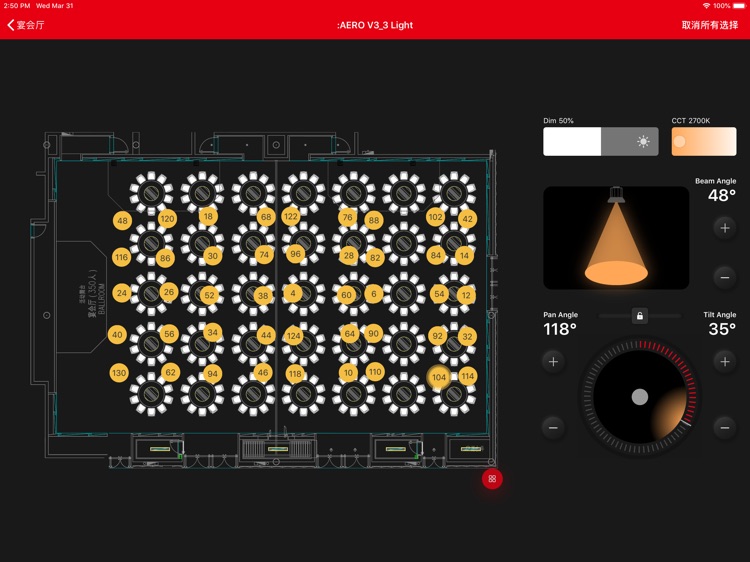750x562 pixels.
Task: Select light fixture 32
Action: coord(467,336)
